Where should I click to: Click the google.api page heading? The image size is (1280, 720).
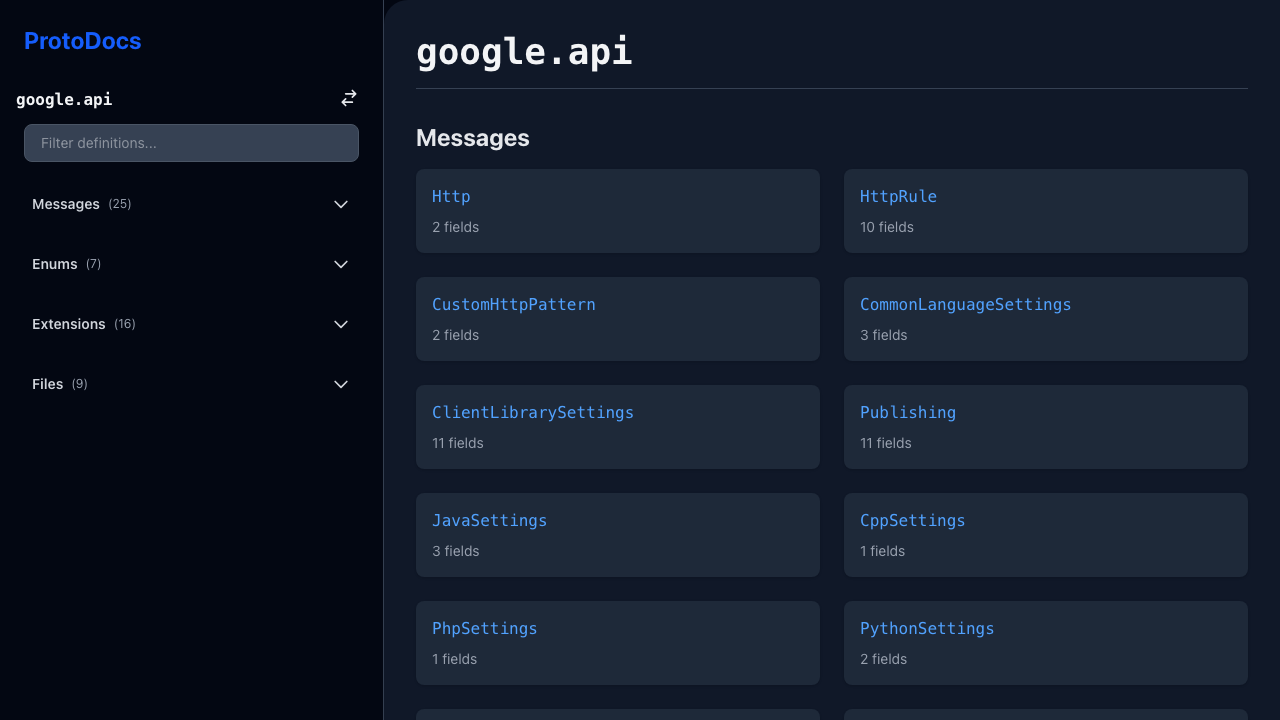pos(524,51)
